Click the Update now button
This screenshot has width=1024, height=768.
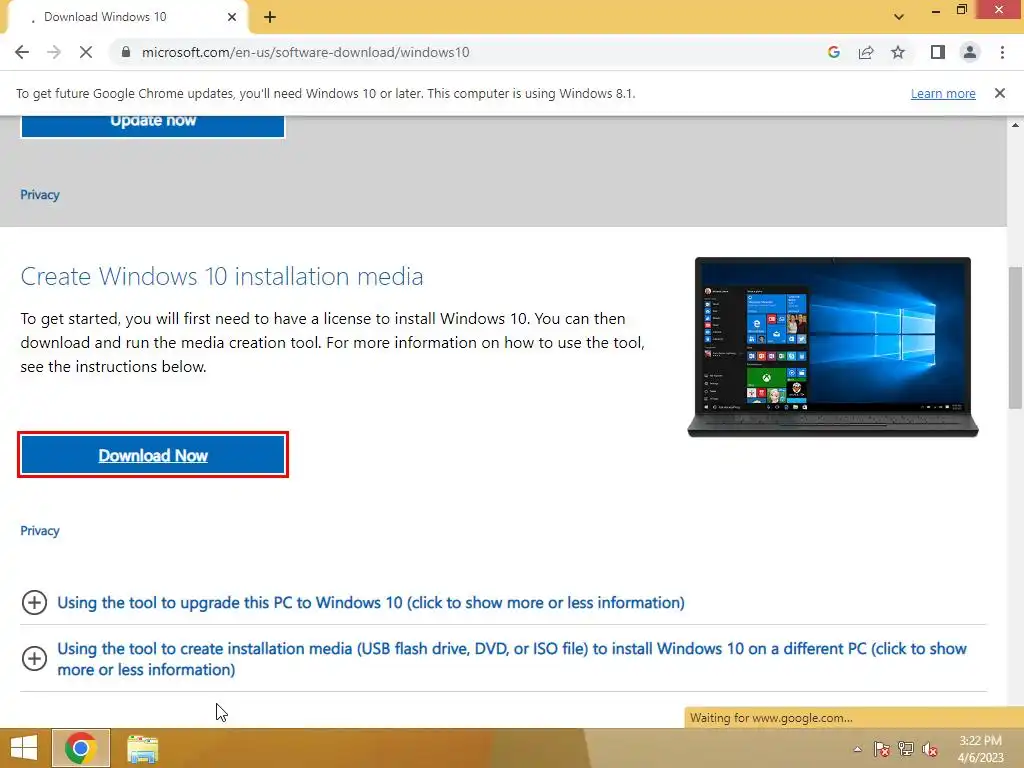point(153,125)
